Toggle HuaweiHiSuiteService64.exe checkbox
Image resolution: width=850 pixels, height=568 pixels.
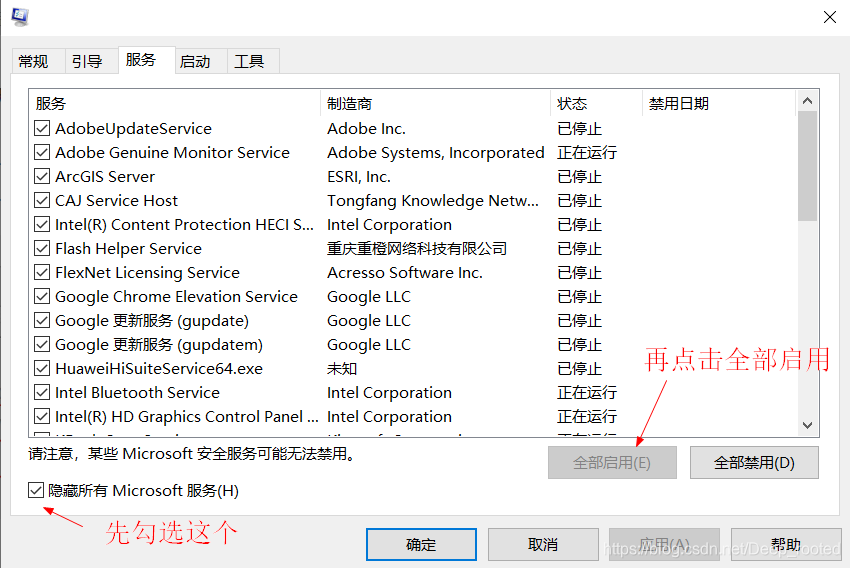click(42, 369)
